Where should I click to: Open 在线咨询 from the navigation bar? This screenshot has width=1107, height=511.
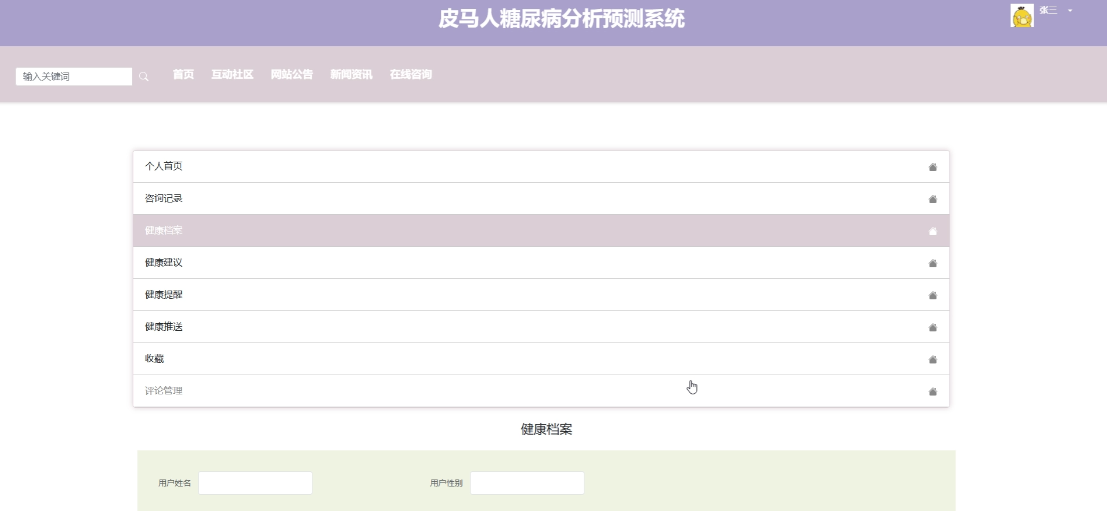(x=410, y=75)
